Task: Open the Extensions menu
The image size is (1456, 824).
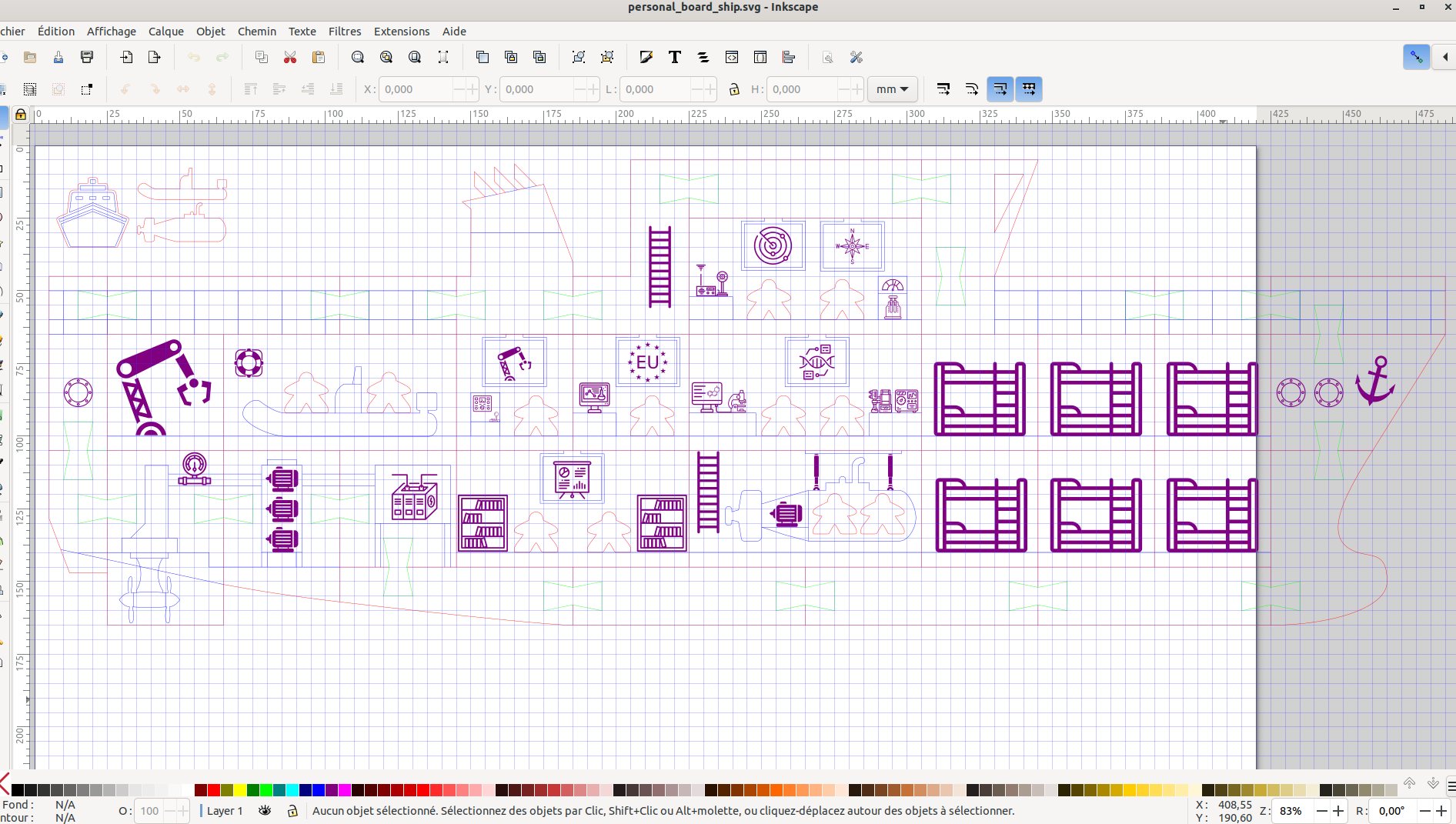Action: (402, 31)
